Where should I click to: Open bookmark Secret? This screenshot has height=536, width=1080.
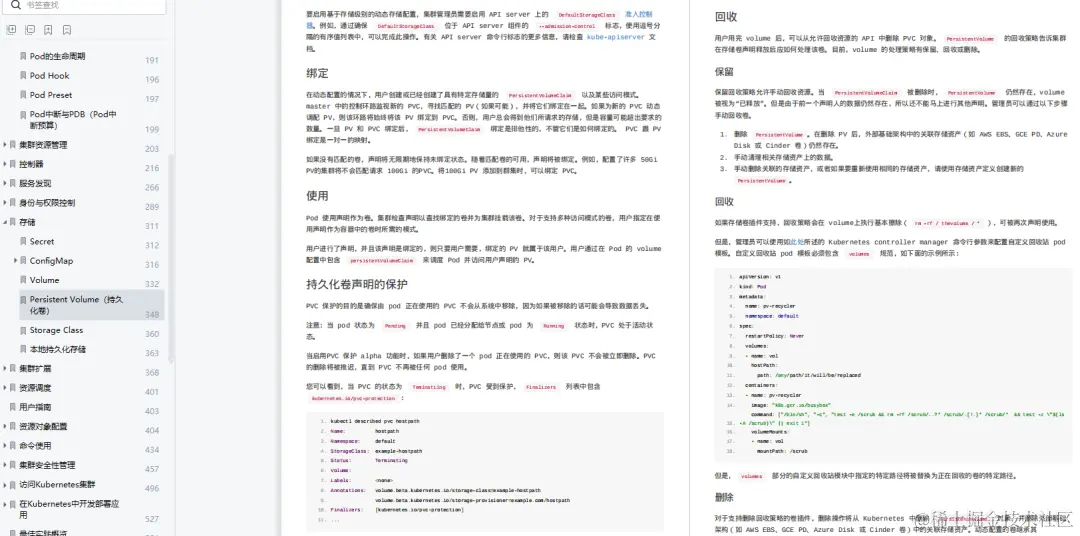tap(41, 242)
